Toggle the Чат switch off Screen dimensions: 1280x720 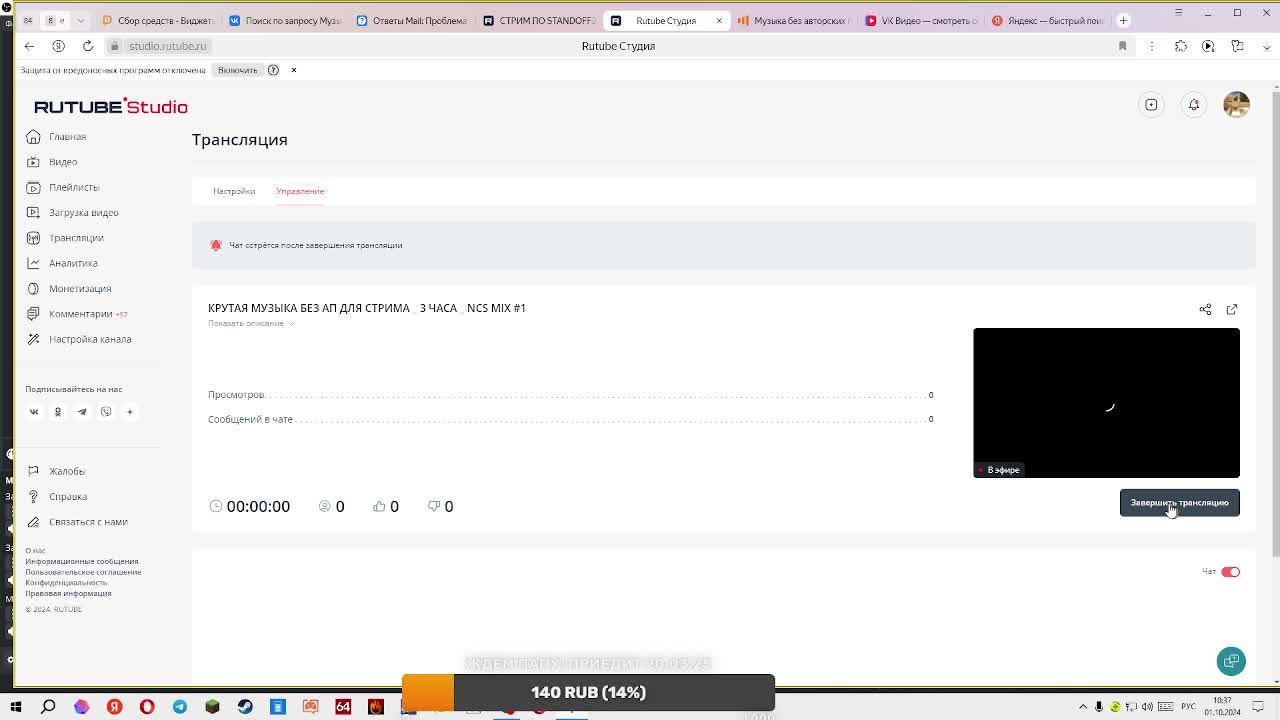point(1230,572)
